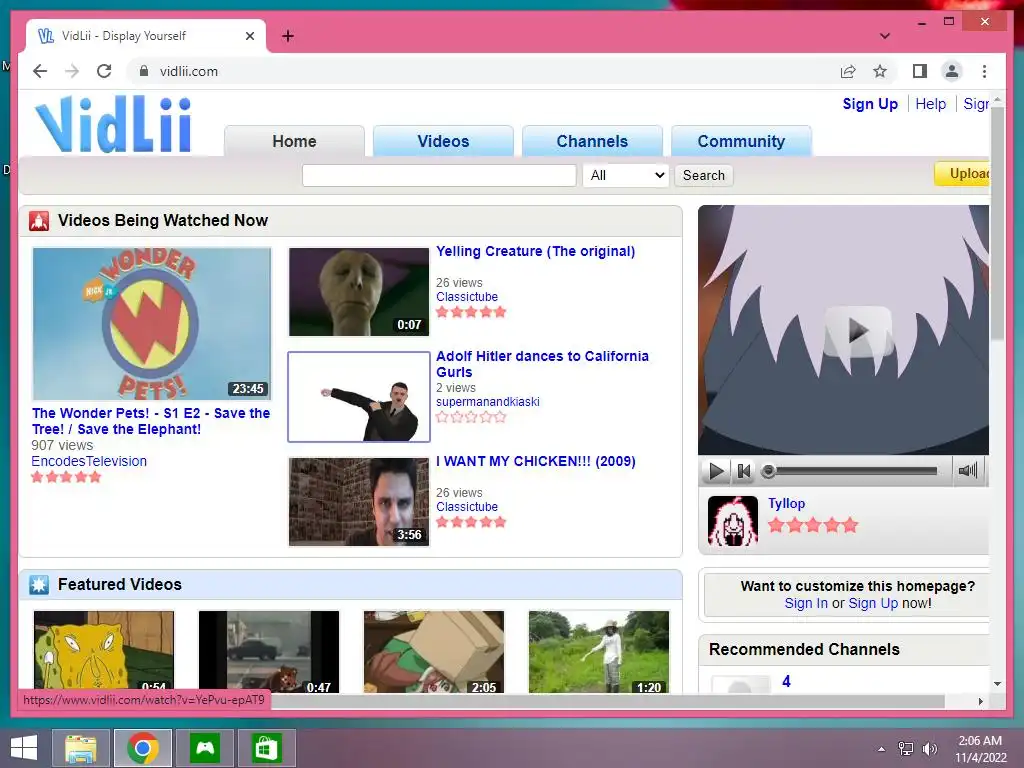
Task: Show hidden system tray icons
Action: (882, 749)
